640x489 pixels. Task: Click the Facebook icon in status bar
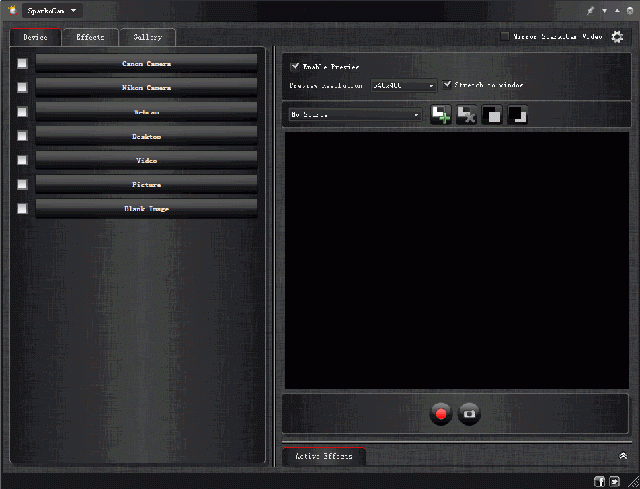click(599, 481)
